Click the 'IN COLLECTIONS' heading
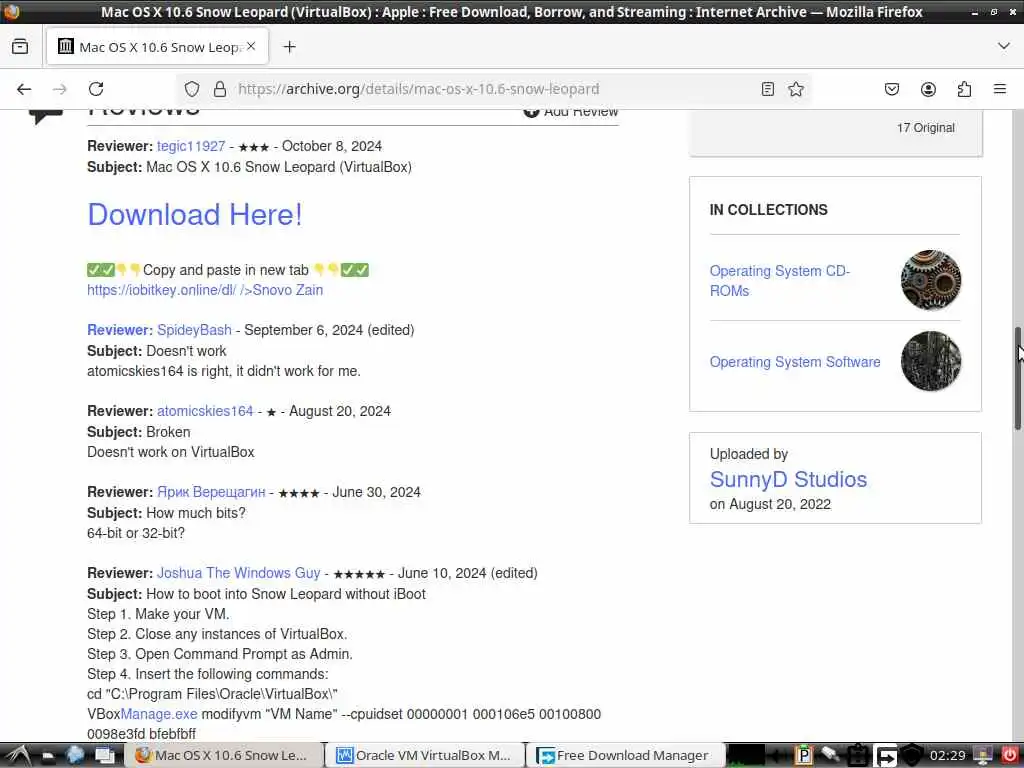Screen dimensions: 1024x768 coord(768,210)
